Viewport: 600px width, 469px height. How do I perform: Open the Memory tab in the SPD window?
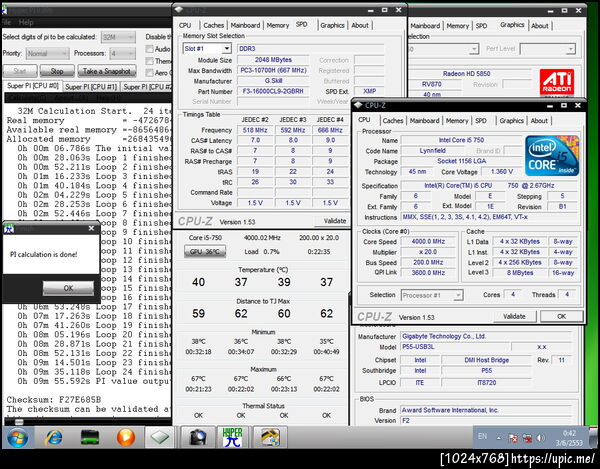tap(278, 25)
